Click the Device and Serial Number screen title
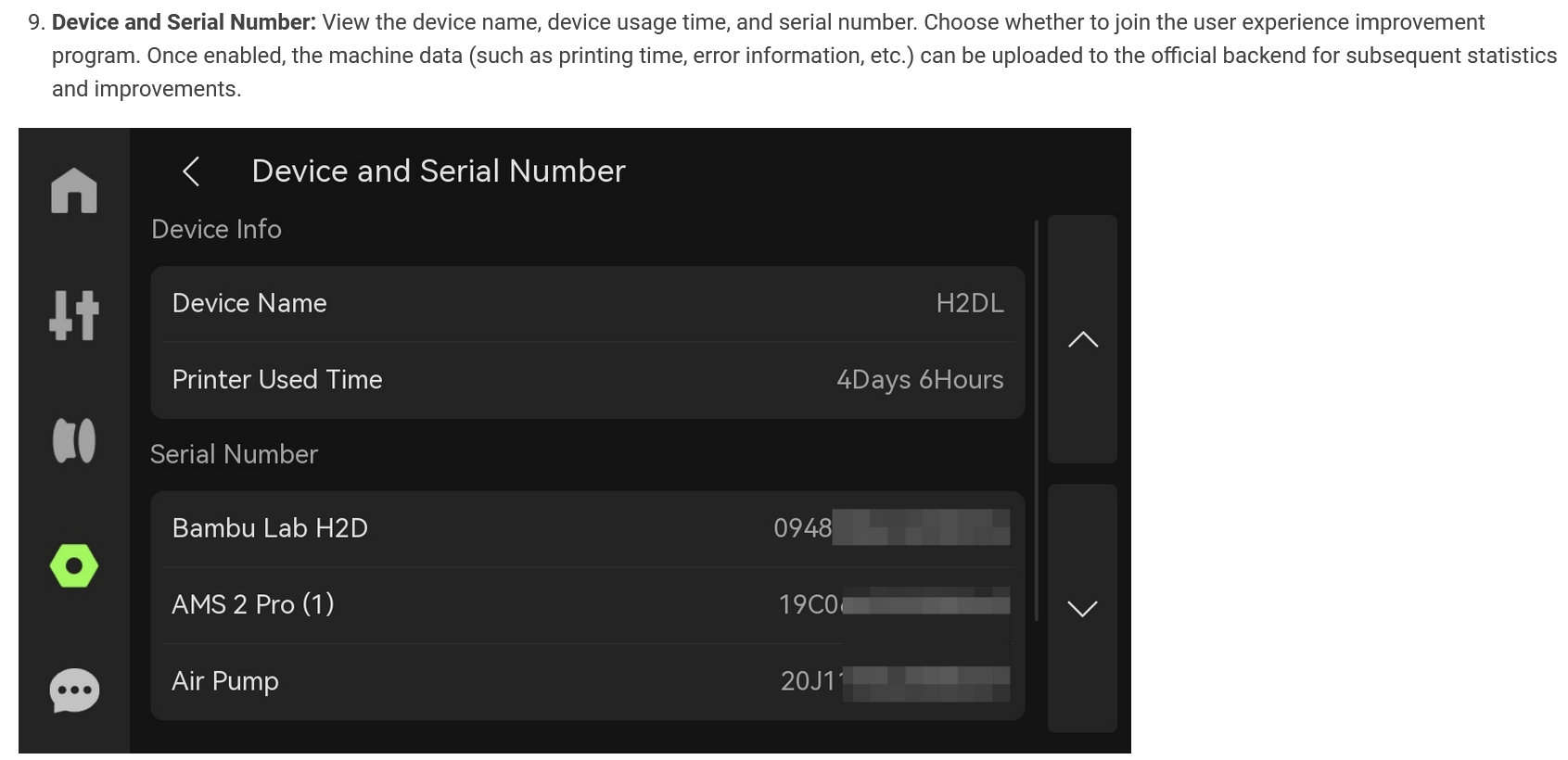 click(439, 171)
